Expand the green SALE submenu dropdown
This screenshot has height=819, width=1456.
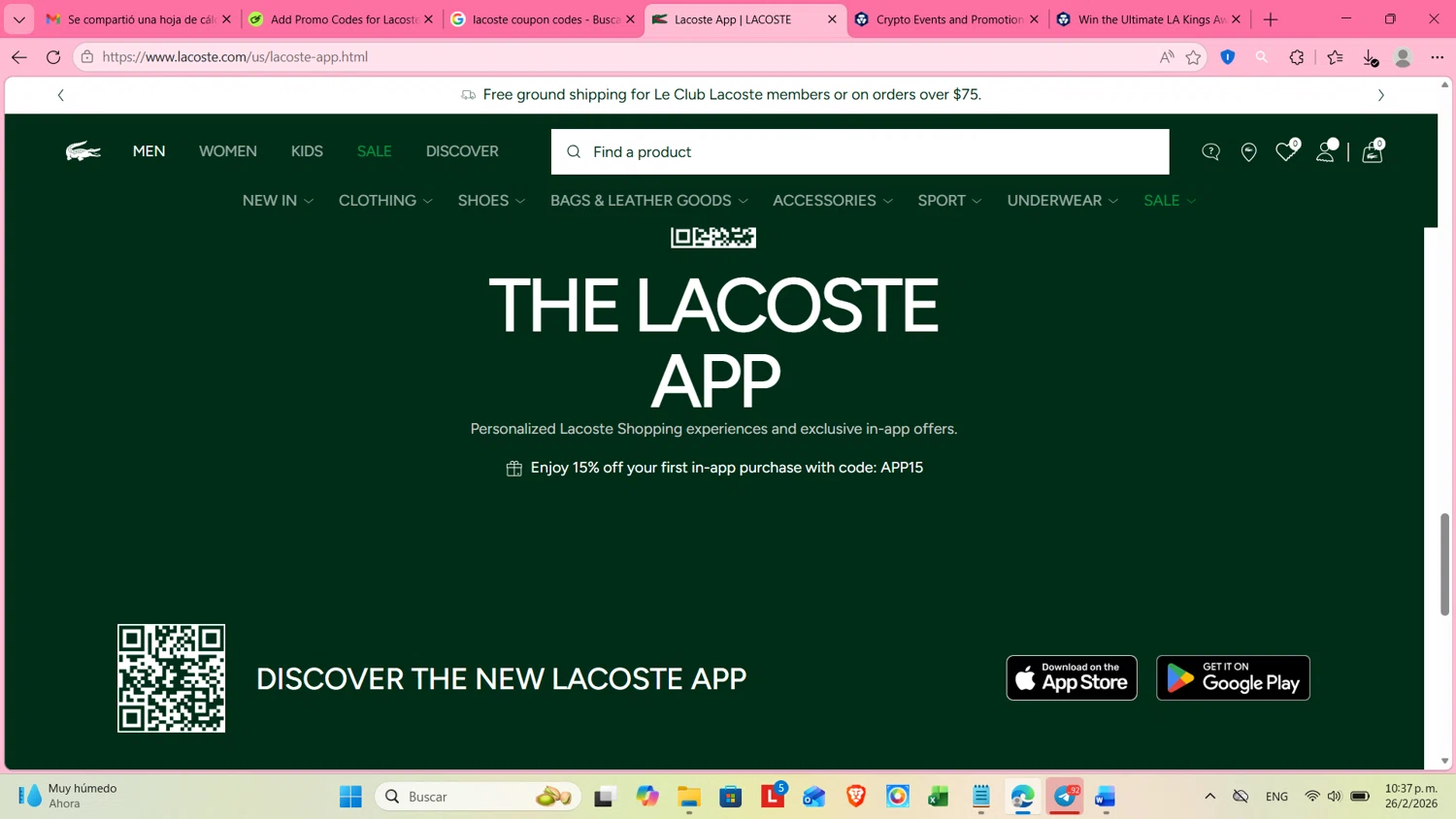[1170, 201]
